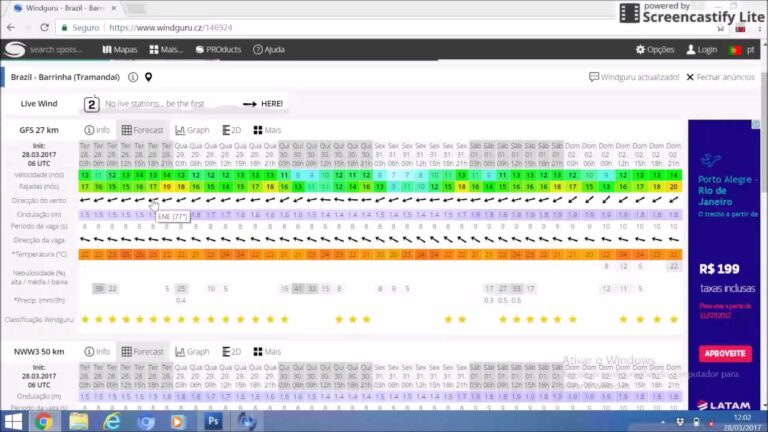The image size is (768, 432).
Task: Click the Velocidade (nós) row label
Action: tap(39, 175)
